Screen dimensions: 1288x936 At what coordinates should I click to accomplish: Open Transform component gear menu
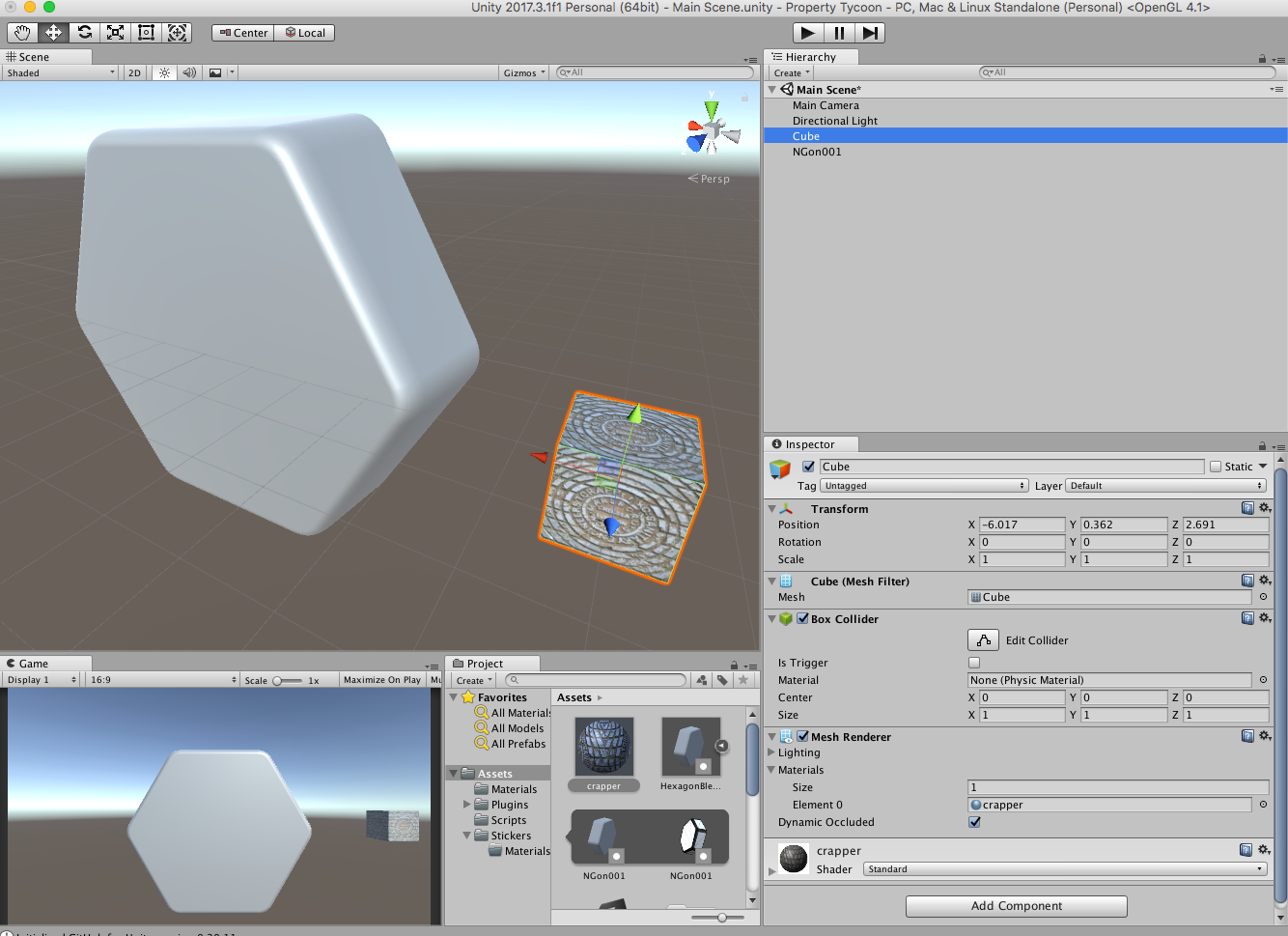[x=1265, y=508]
